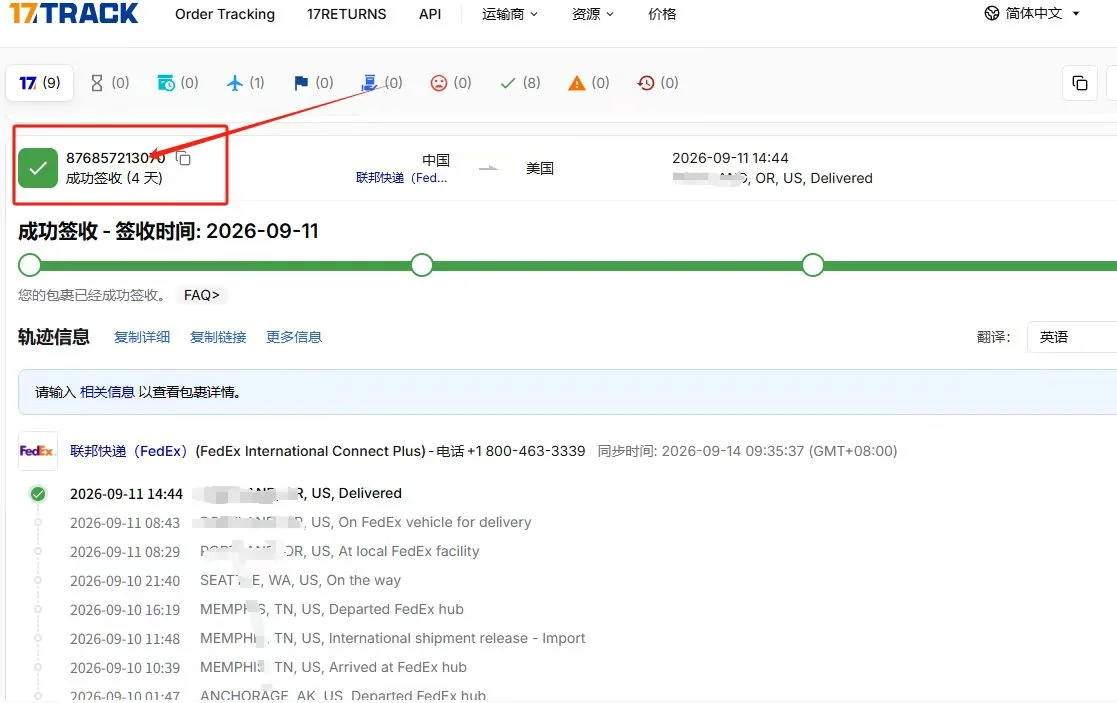Select the hourglass not-found status filter
This screenshot has height=703, width=1117.
coord(110,83)
